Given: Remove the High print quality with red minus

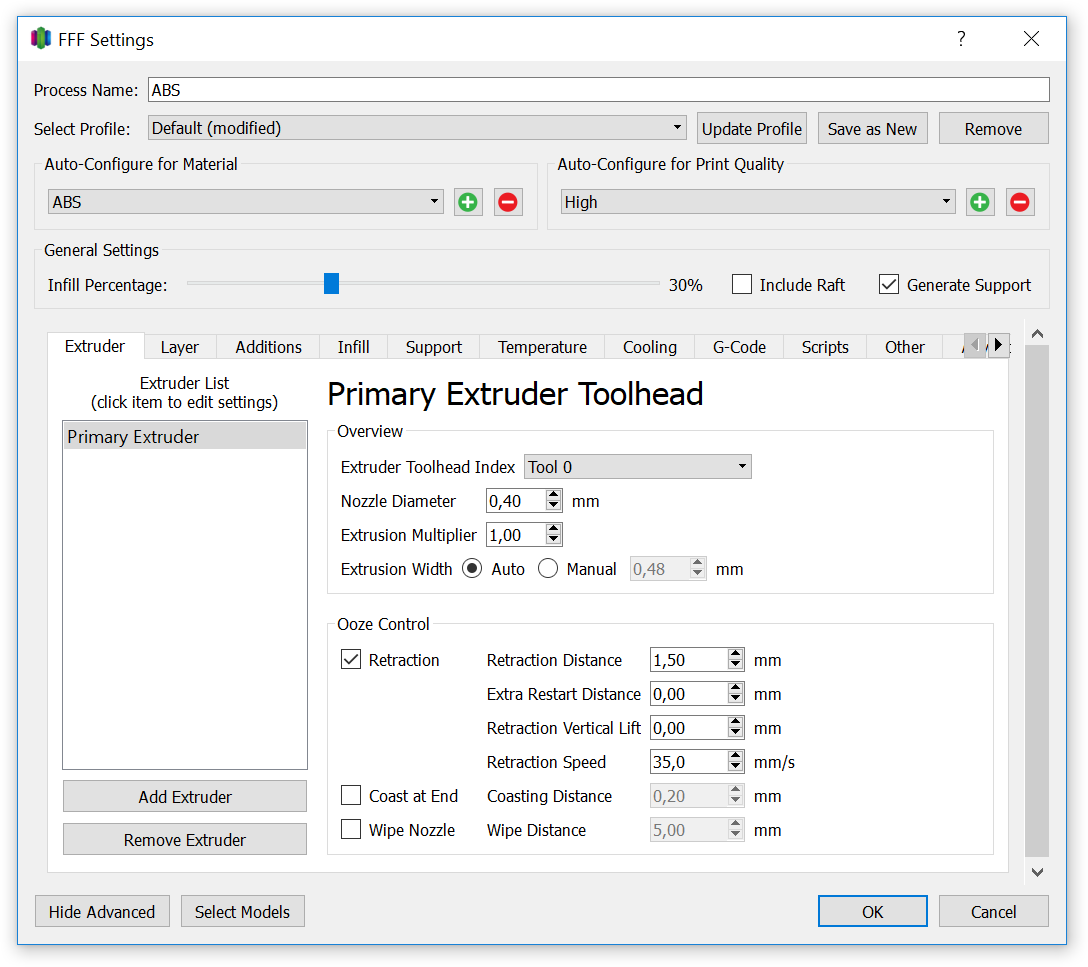Looking at the screenshot, I should (x=1020, y=203).
